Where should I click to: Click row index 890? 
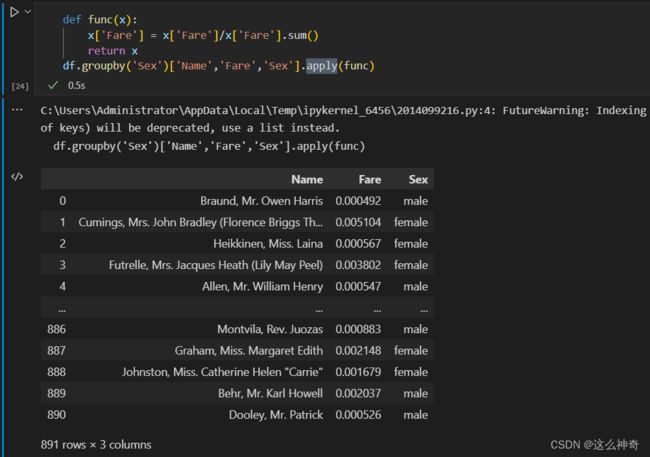click(x=56, y=415)
